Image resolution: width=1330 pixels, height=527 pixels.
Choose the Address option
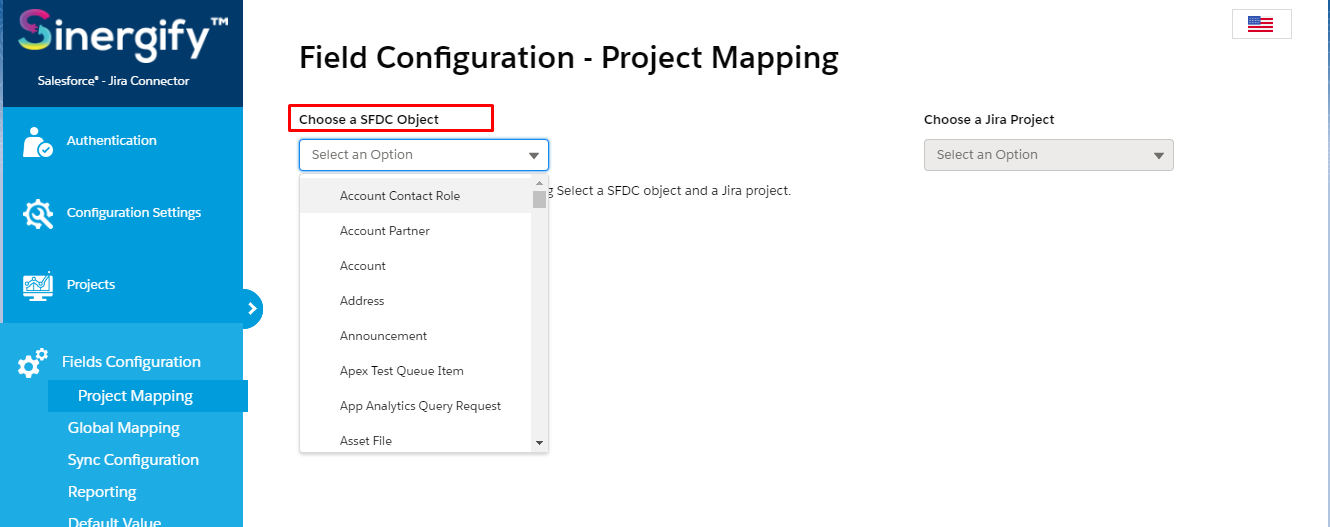click(416, 301)
